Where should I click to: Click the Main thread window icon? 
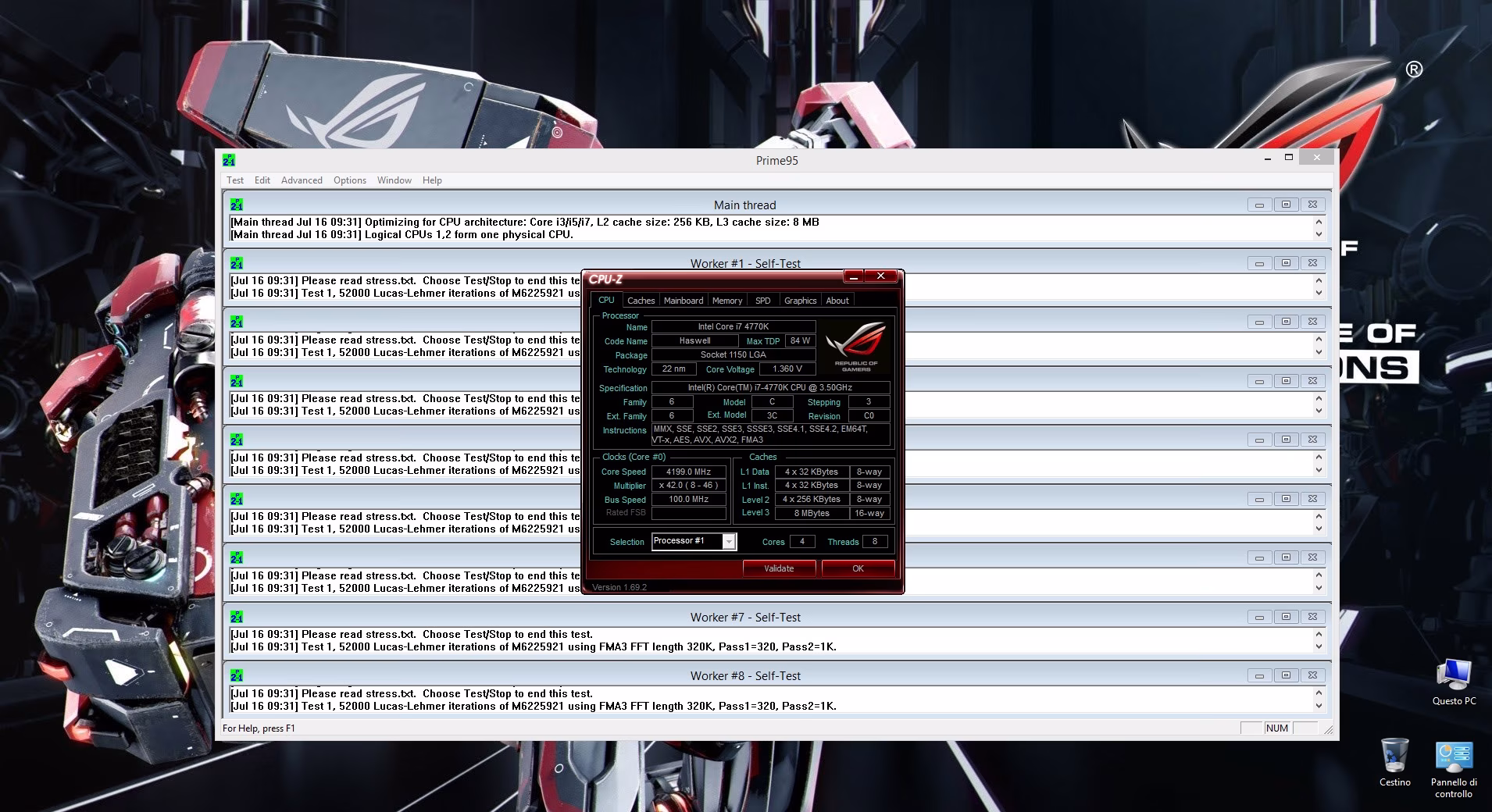coord(237,205)
